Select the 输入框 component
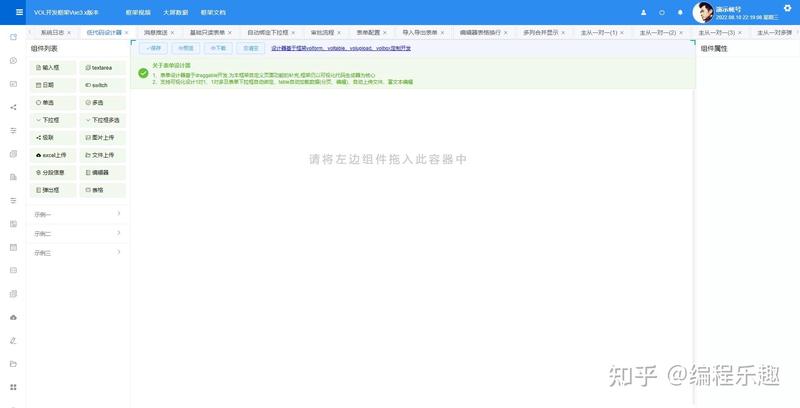This screenshot has width=800, height=408. 53,67
